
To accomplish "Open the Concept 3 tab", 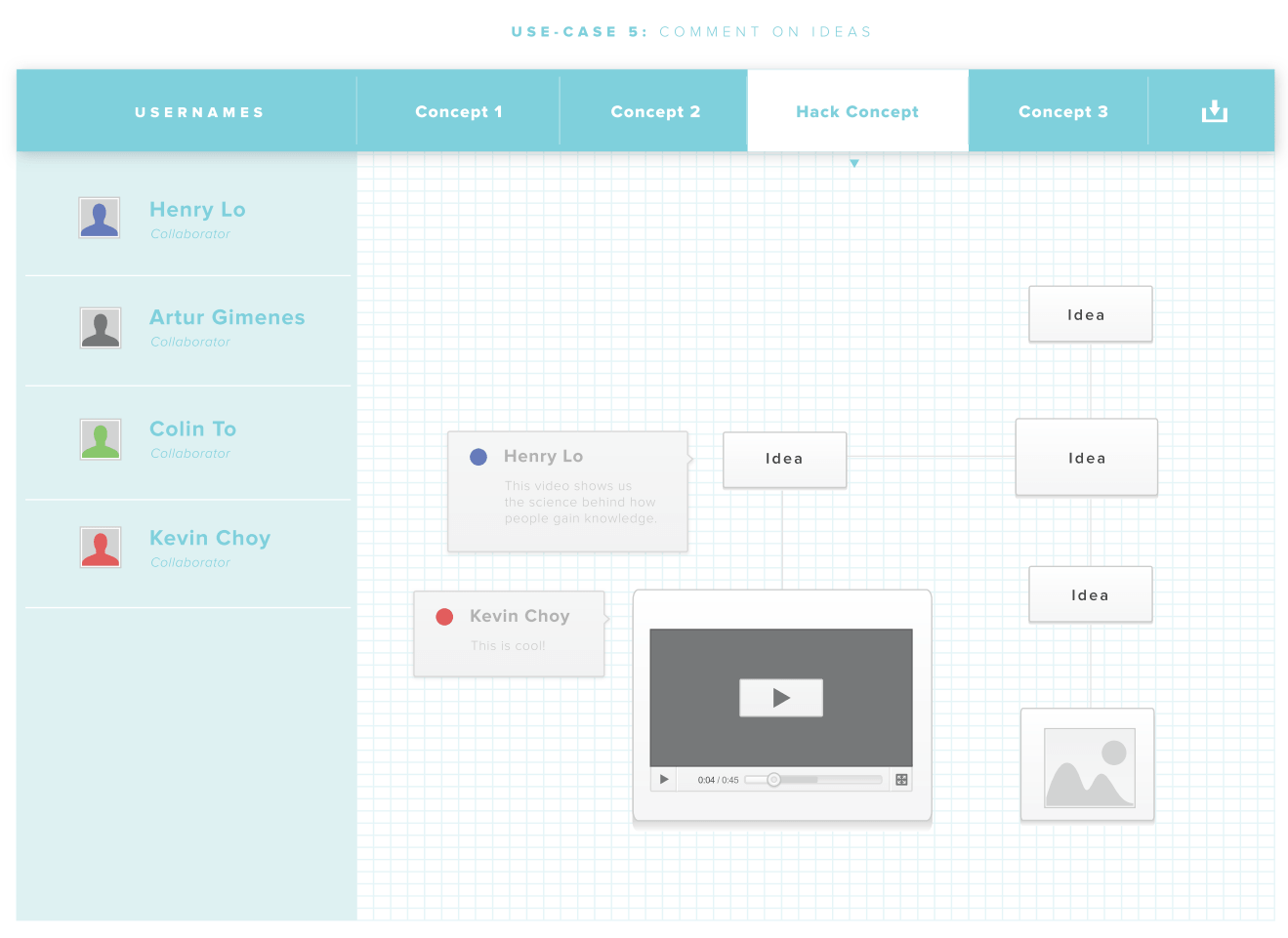I will click(1062, 111).
